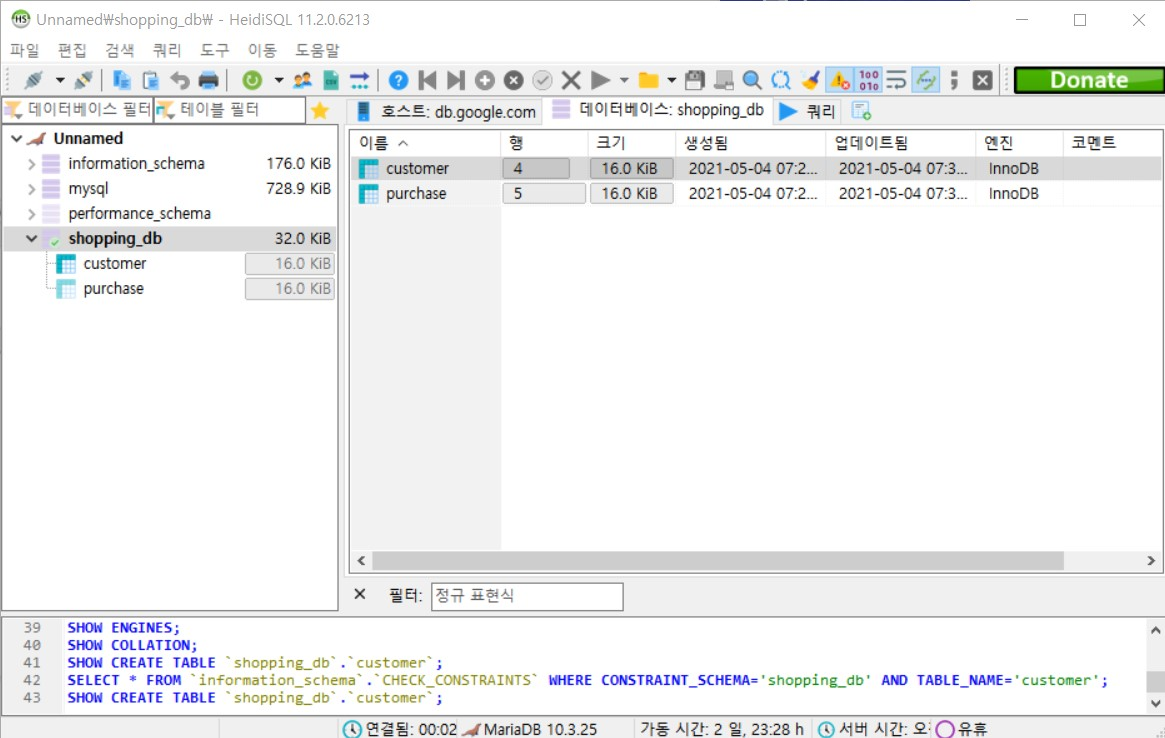
Task: Select customer table in the tree
Action: click(x=114, y=264)
